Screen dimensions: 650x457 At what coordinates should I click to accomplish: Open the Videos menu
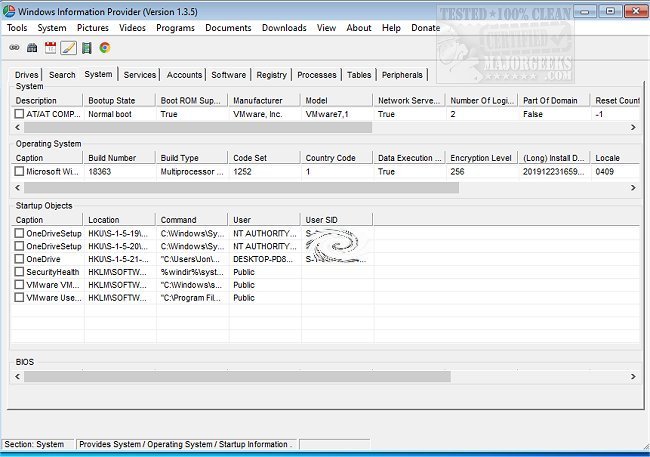pyautogui.click(x=132, y=28)
